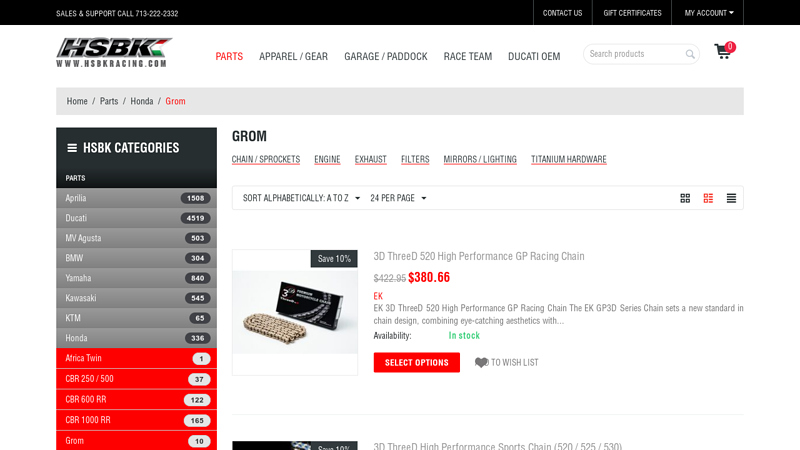800x450 pixels.
Task: Open the 24 Per Page dropdown
Action: (x=398, y=198)
